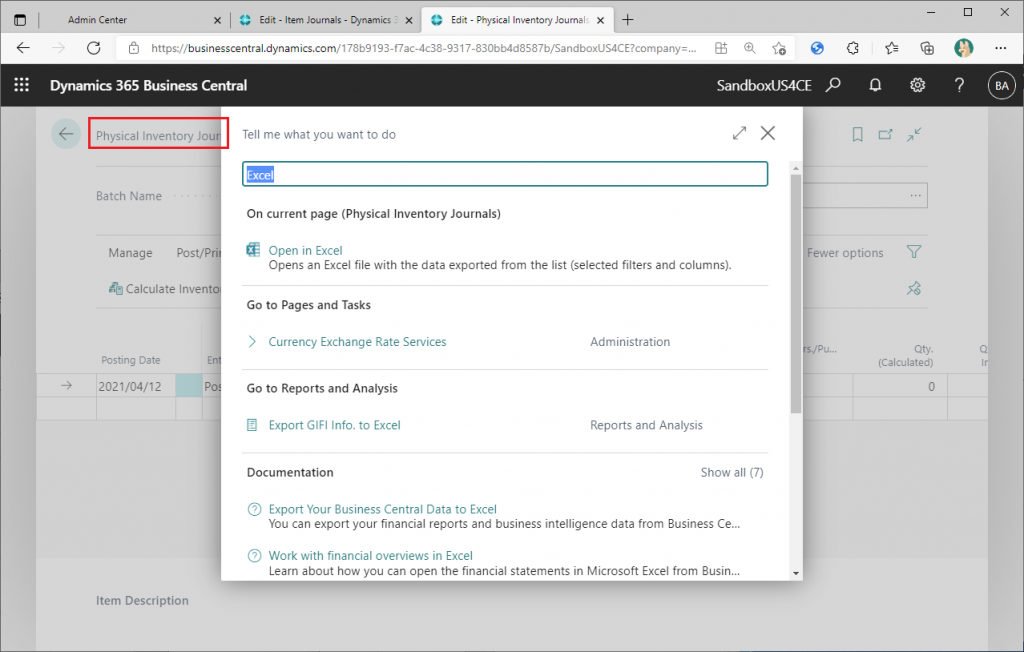The height and width of the screenshot is (652, 1024).
Task: Click the Posting Date cell 2021/04/12
Action: point(136,386)
